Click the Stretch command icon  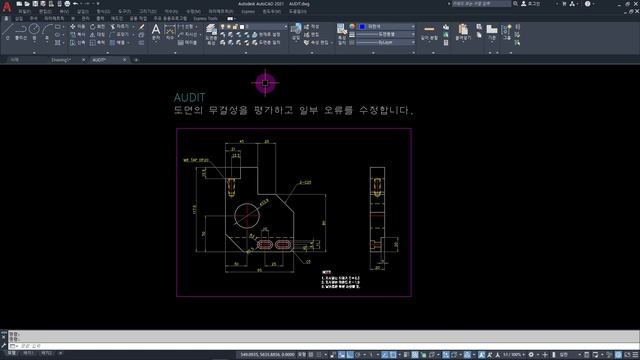tap(78, 42)
